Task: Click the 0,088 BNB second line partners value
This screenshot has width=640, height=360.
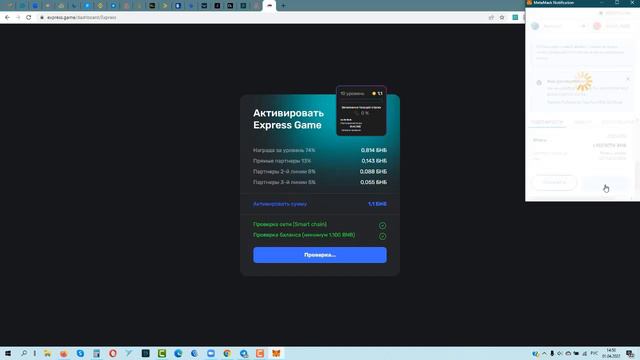Action: pos(373,171)
